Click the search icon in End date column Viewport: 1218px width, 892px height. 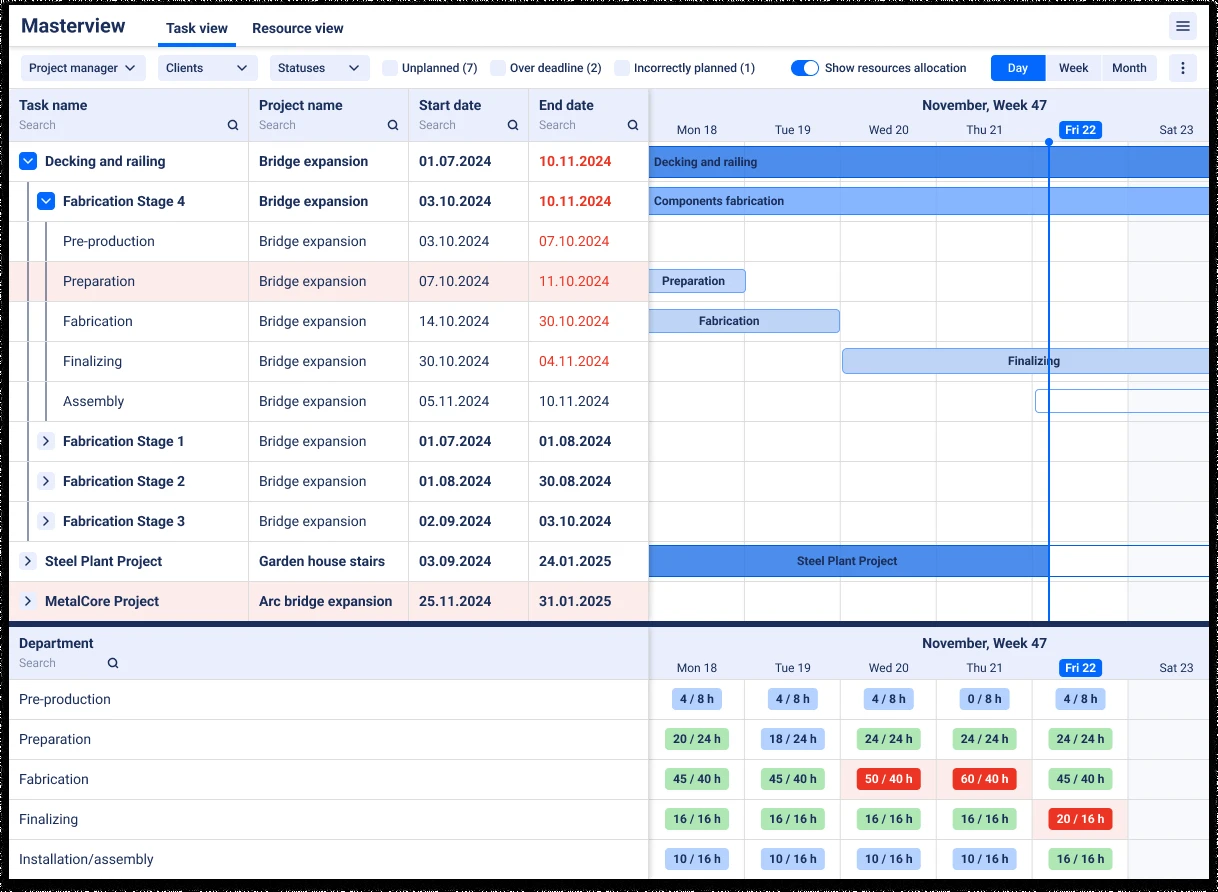point(633,125)
